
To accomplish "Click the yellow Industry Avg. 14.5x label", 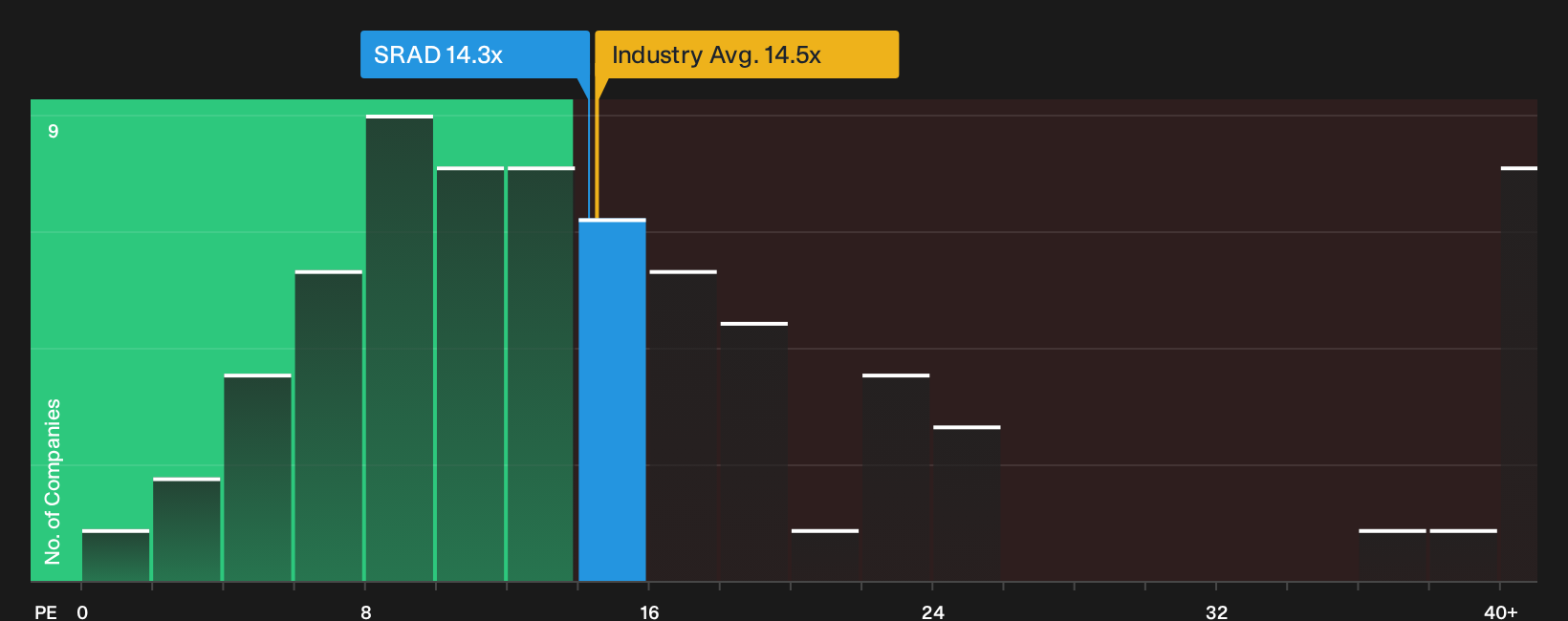I will (x=747, y=54).
